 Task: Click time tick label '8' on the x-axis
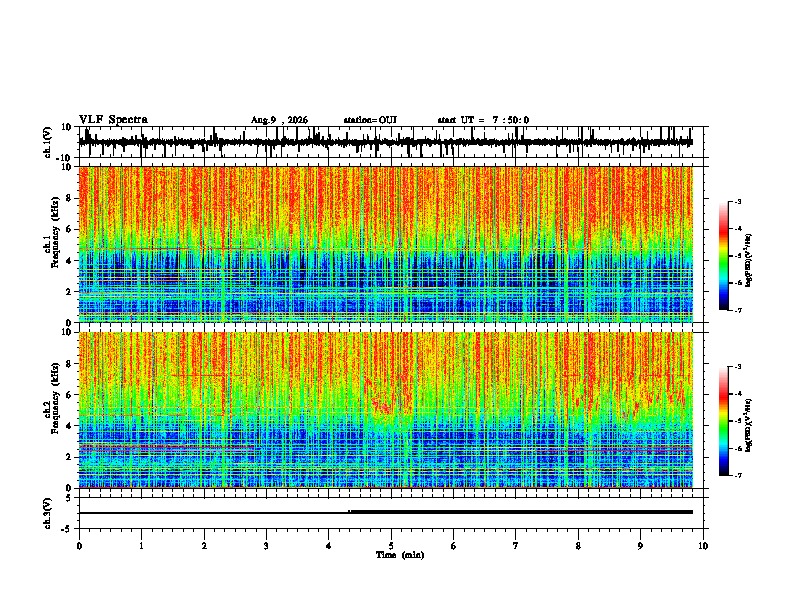point(578,546)
